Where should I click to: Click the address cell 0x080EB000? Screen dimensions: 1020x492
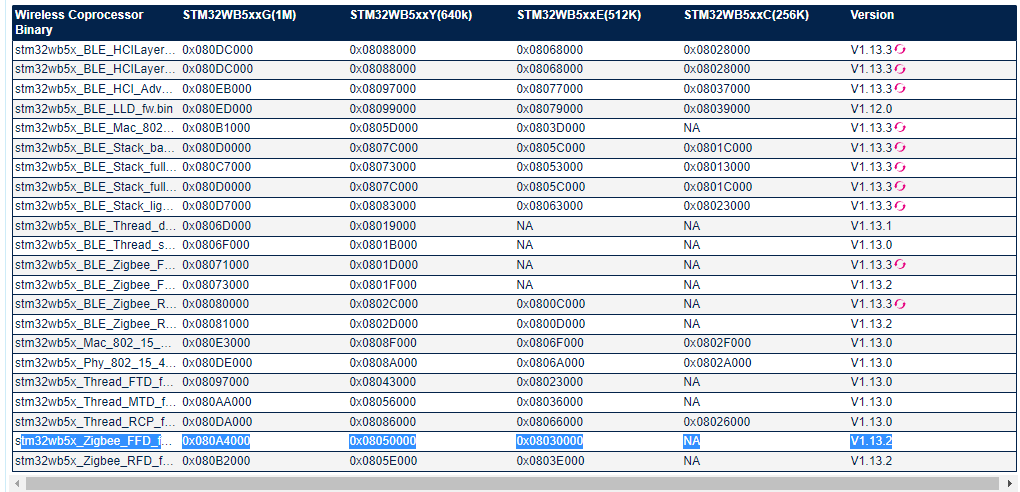[x=217, y=89]
